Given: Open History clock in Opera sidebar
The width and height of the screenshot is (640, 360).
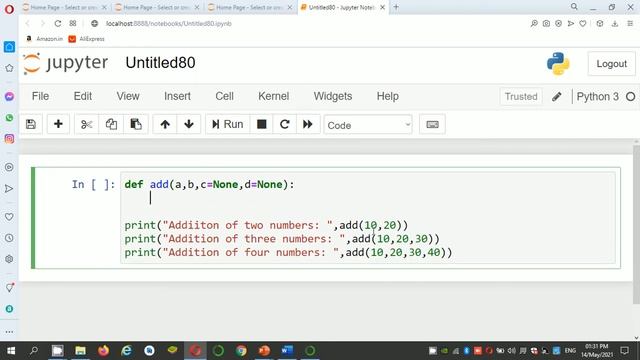Looking at the screenshot, I should point(9,238).
